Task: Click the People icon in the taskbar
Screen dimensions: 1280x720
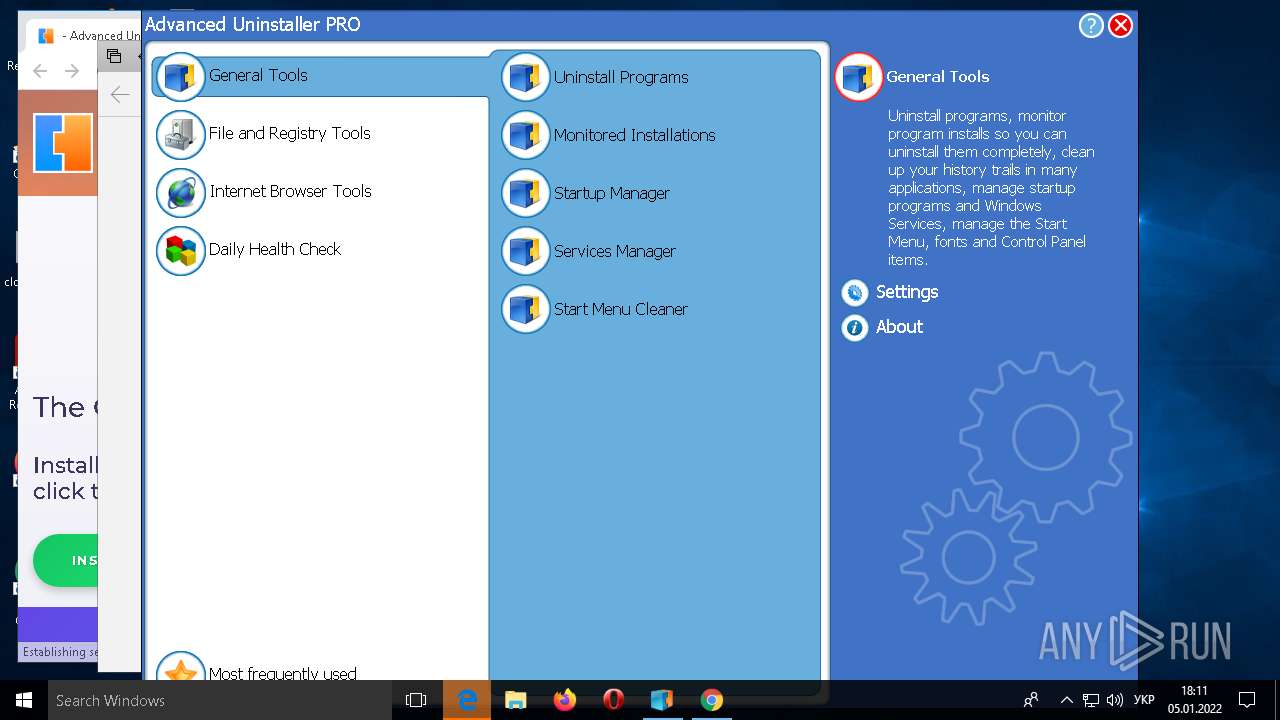Action: [x=1031, y=700]
